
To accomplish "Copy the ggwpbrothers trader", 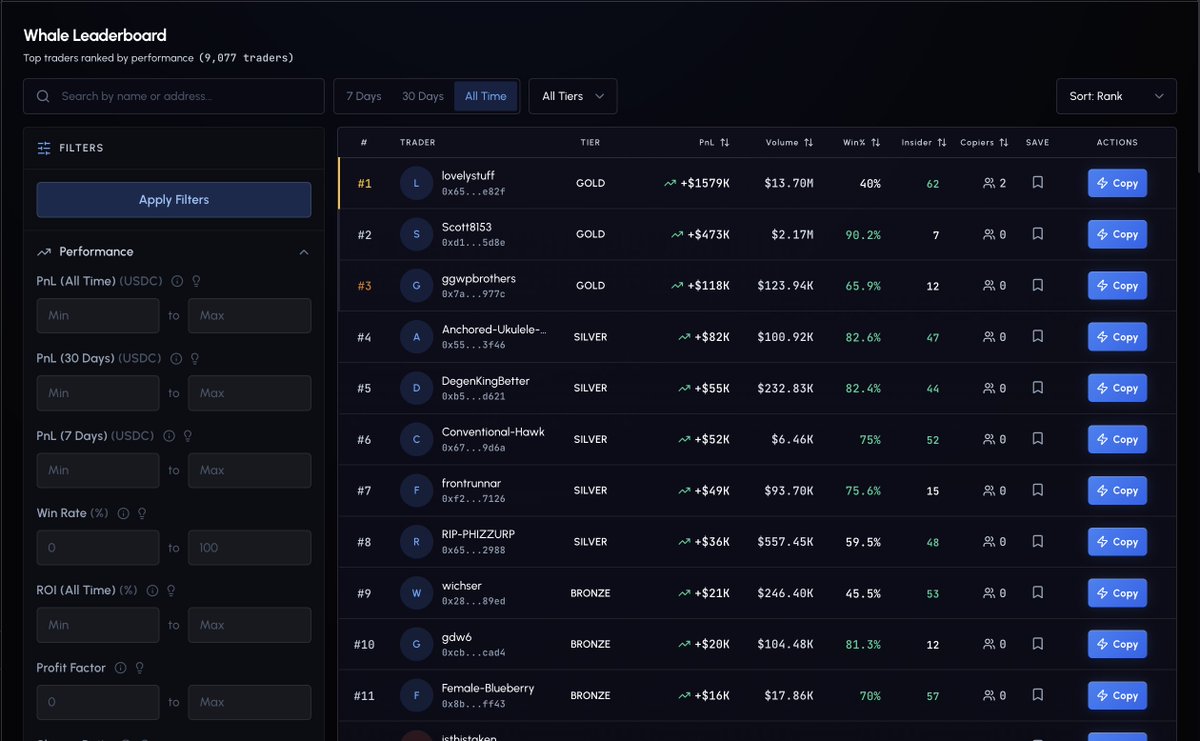I will click(x=1117, y=286).
